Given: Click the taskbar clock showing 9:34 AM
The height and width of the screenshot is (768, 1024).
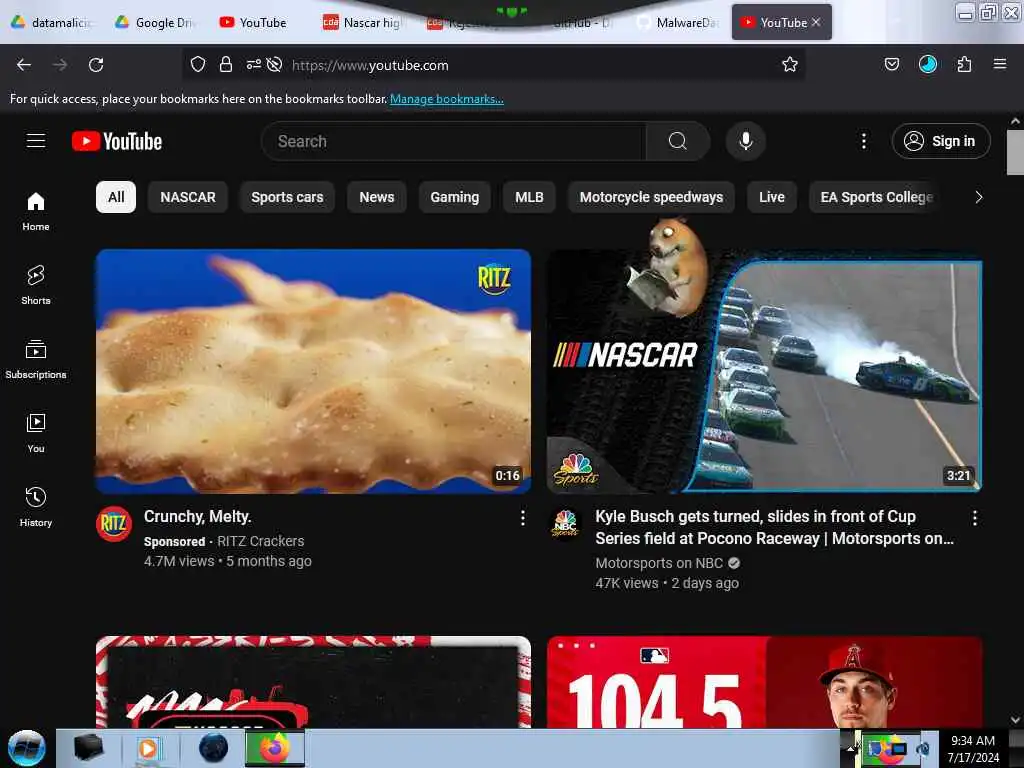Looking at the screenshot, I should click(x=973, y=749).
